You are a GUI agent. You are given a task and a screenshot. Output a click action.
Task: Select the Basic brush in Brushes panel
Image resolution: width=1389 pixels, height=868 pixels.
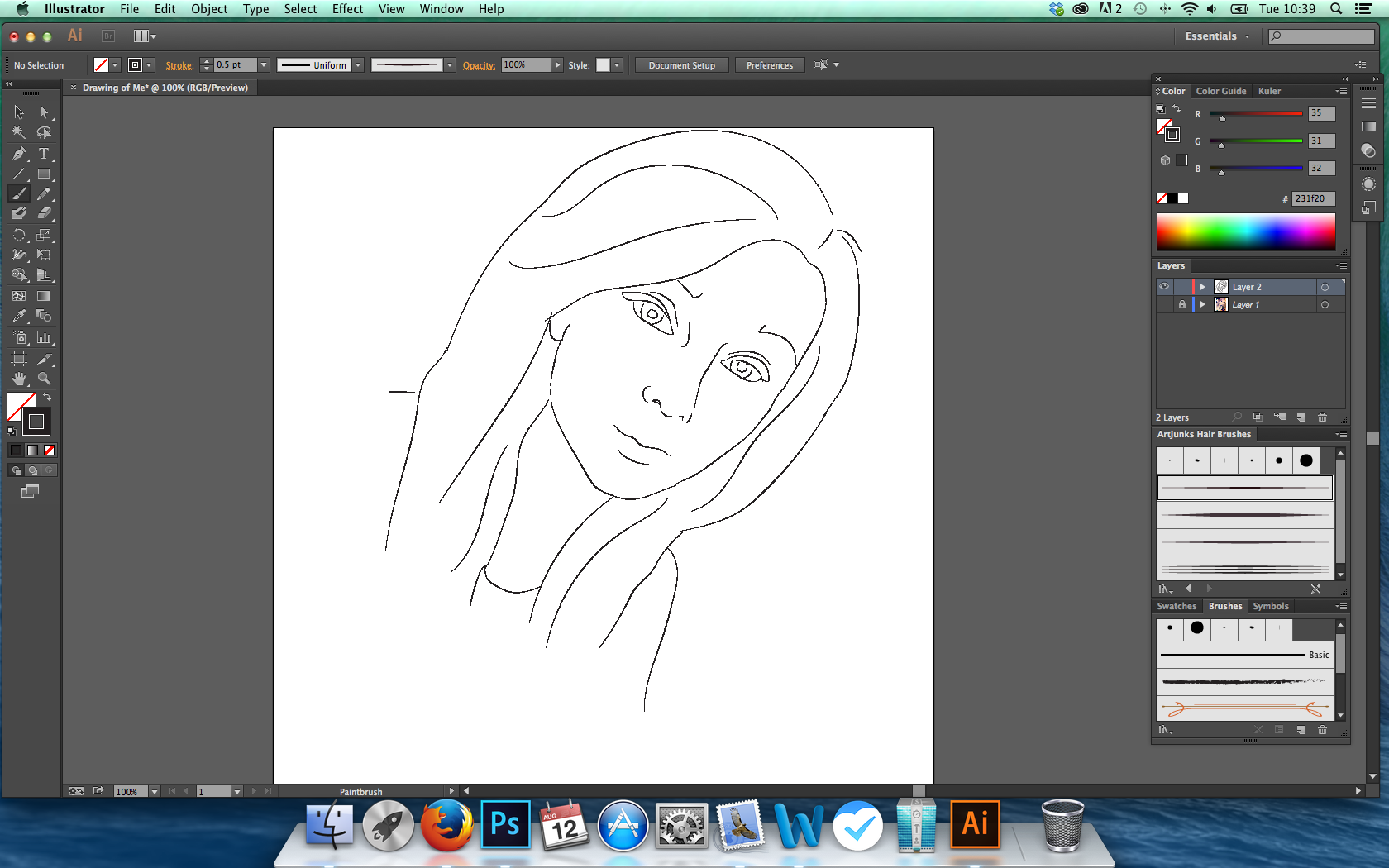(1244, 655)
